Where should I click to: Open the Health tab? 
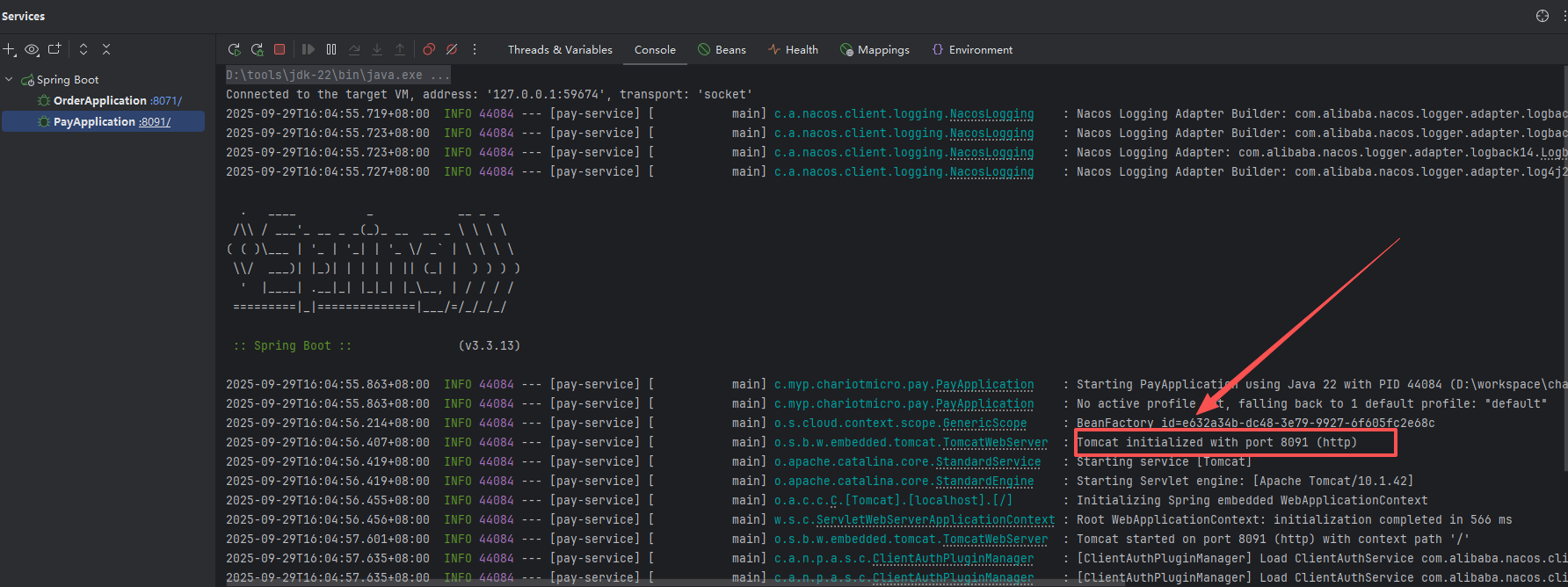[793, 50]
